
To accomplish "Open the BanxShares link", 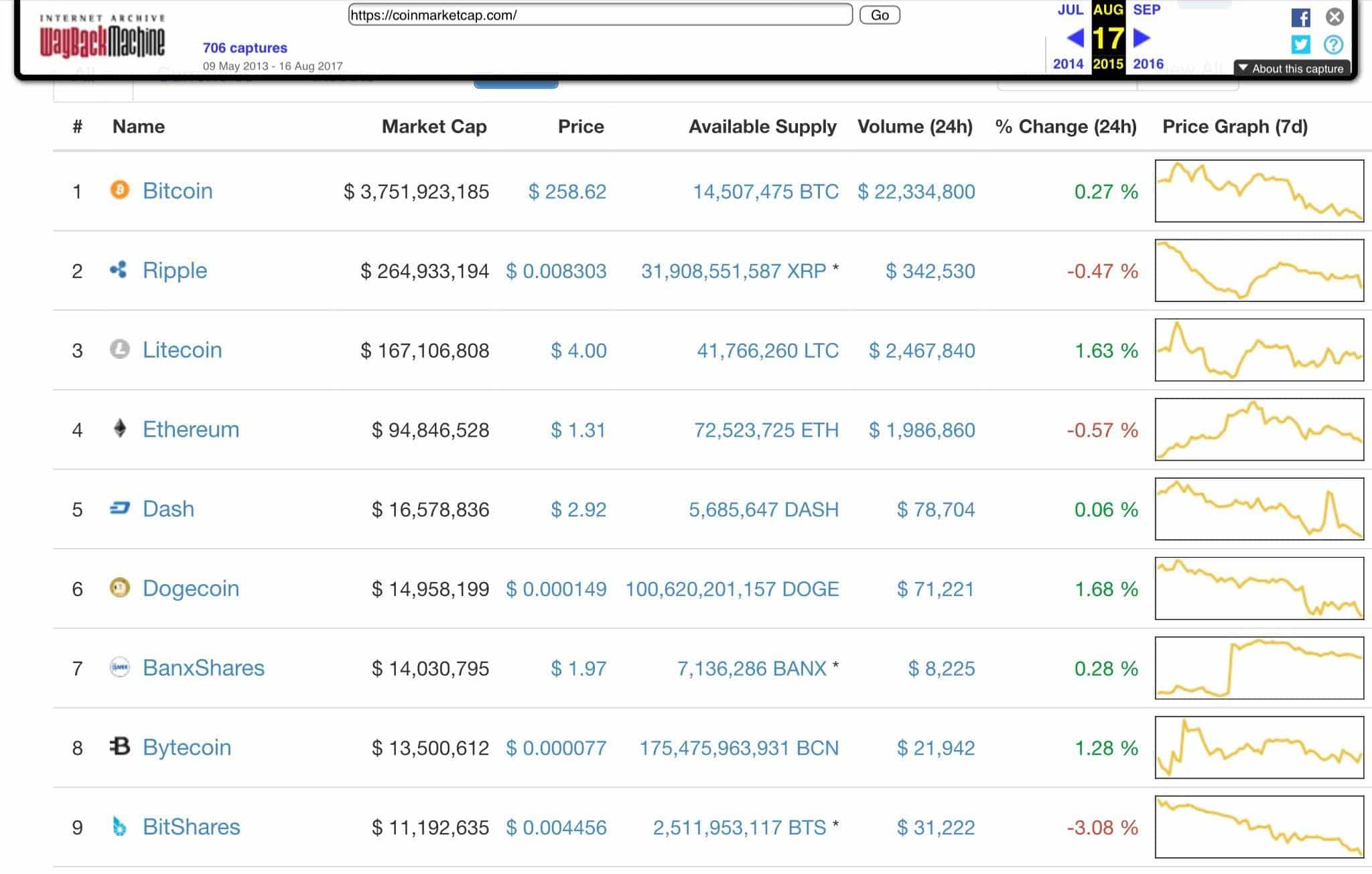I will click(x=204, y=668).
